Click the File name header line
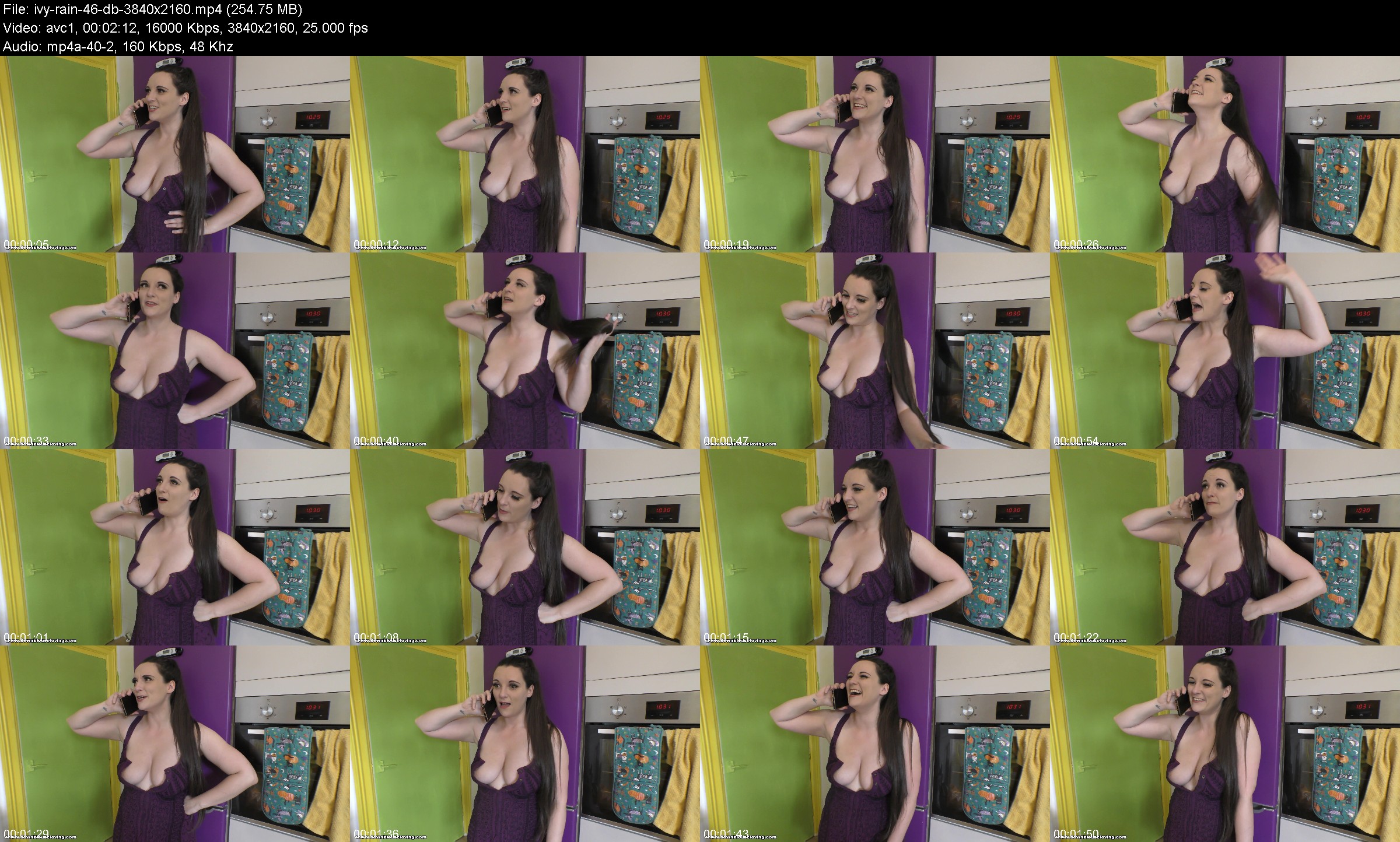 coord(153,9)
